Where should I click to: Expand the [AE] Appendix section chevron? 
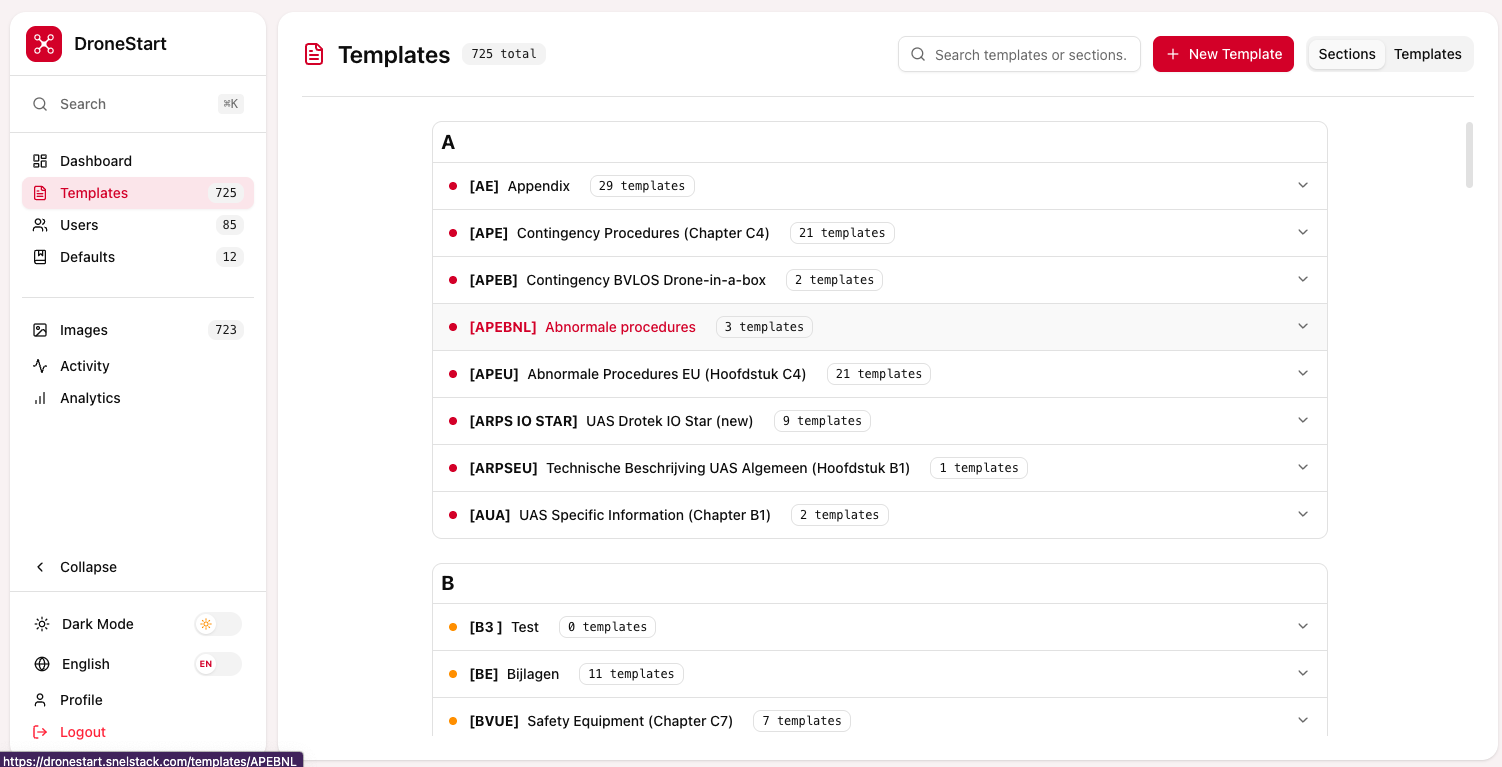click(1302, 186)
